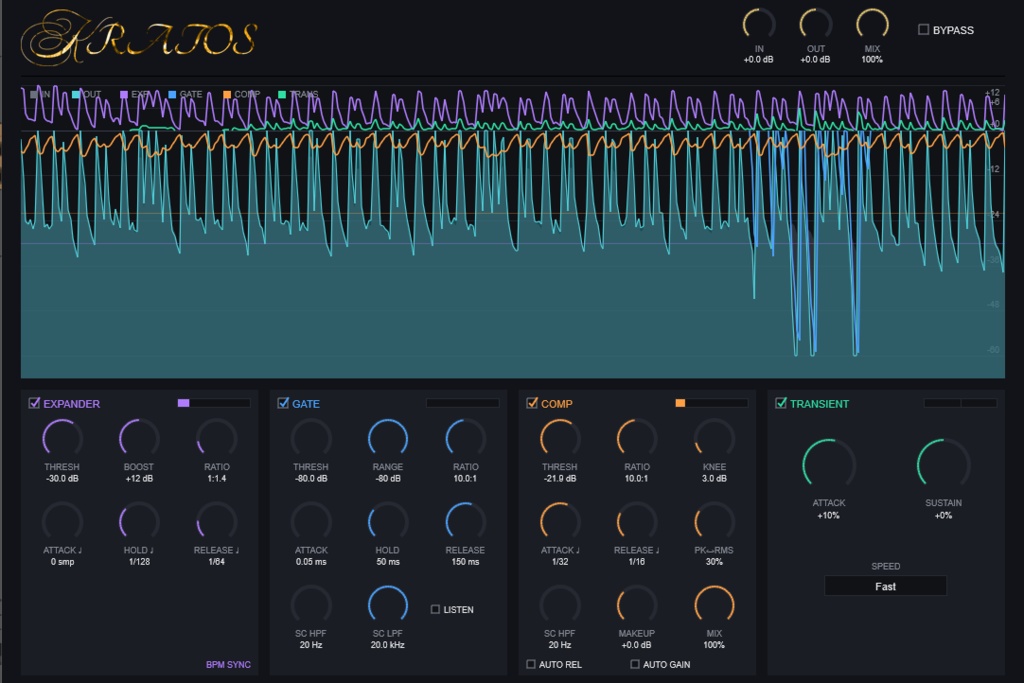Disable the EXPANDER module checkbox

click(x=34, y=403)
